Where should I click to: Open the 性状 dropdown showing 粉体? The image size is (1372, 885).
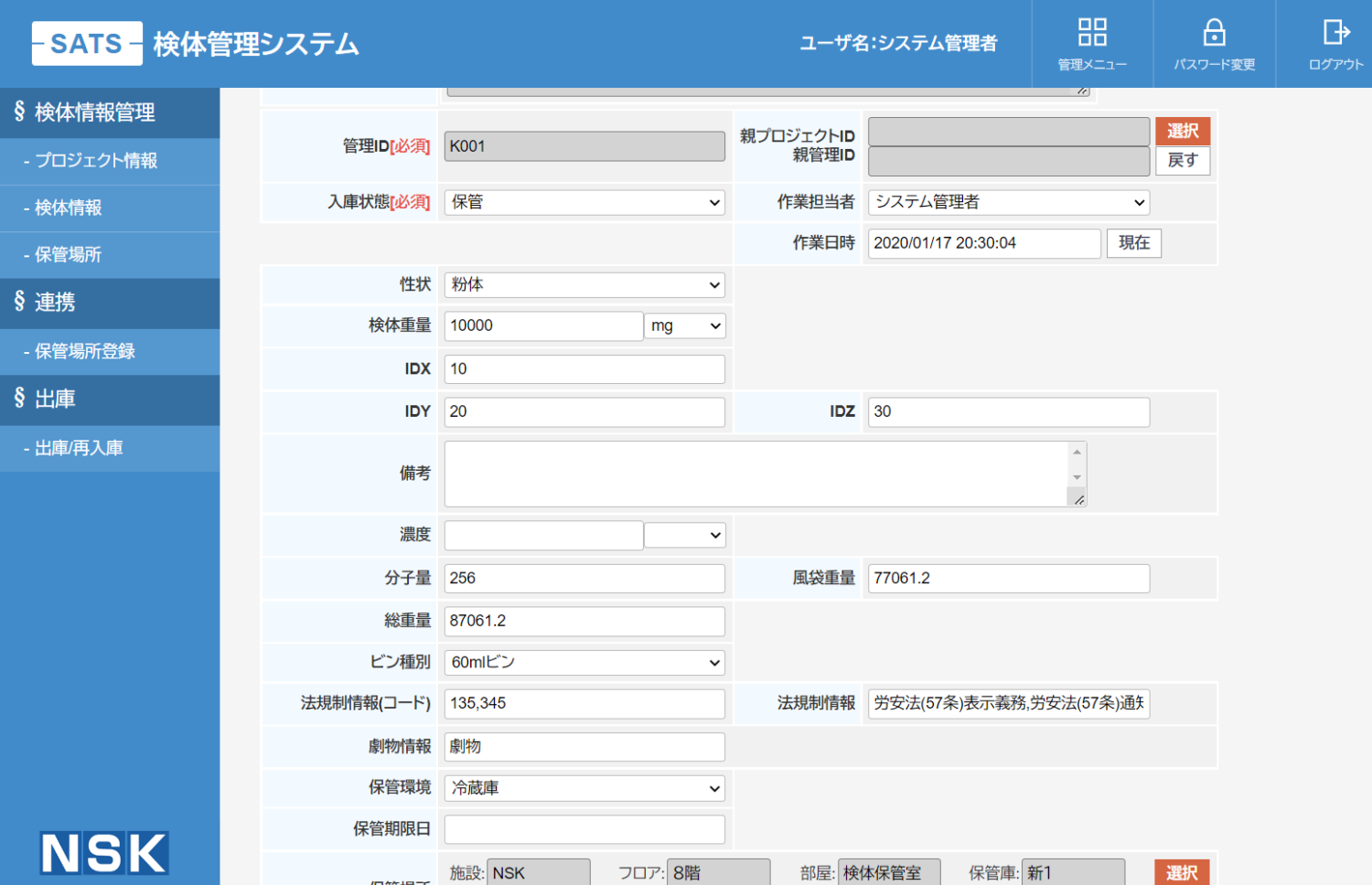(584, 285)
